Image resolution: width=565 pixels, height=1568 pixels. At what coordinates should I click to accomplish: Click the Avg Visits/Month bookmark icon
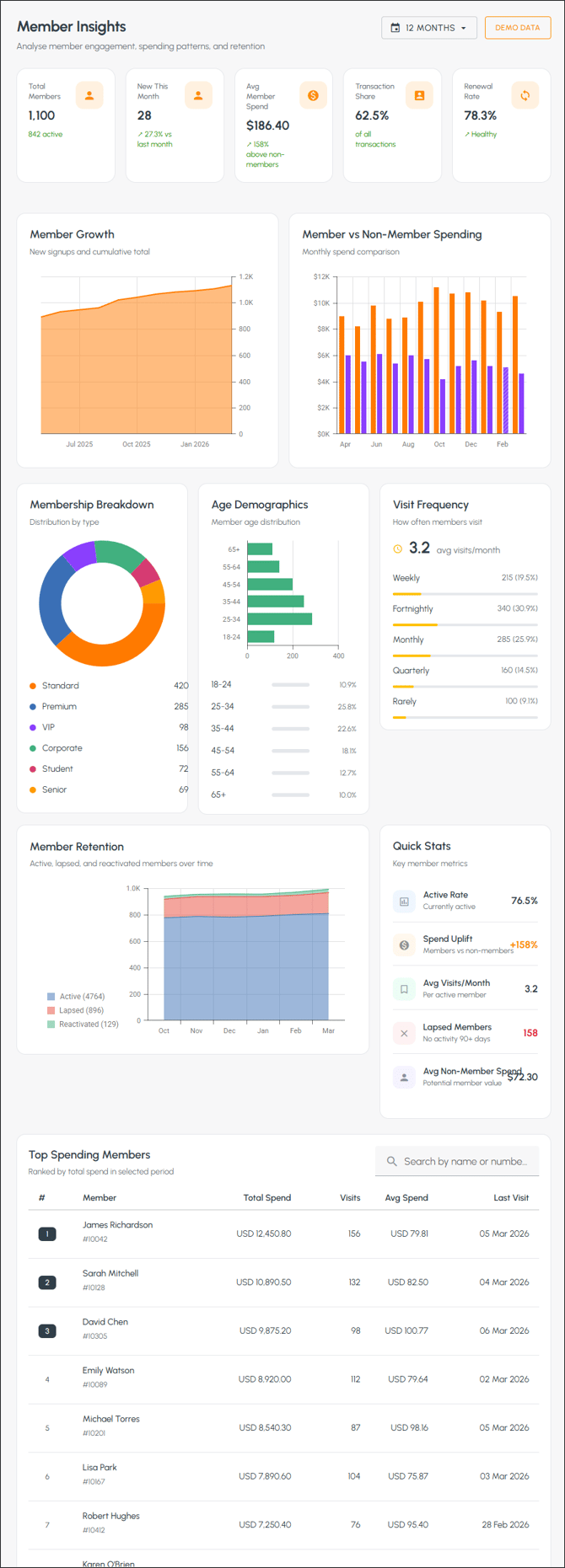click(404, 989)
